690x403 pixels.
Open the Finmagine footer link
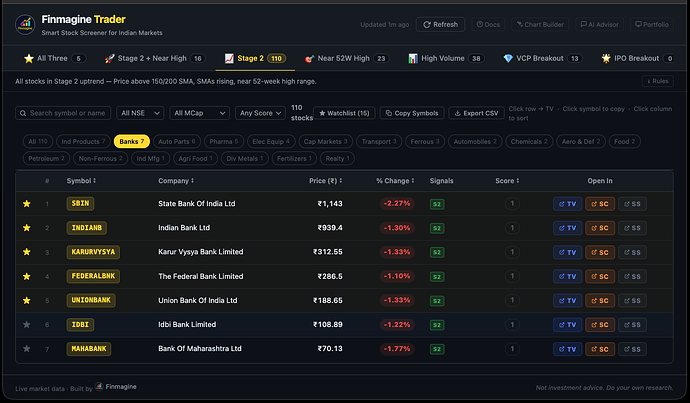(116, 387)
